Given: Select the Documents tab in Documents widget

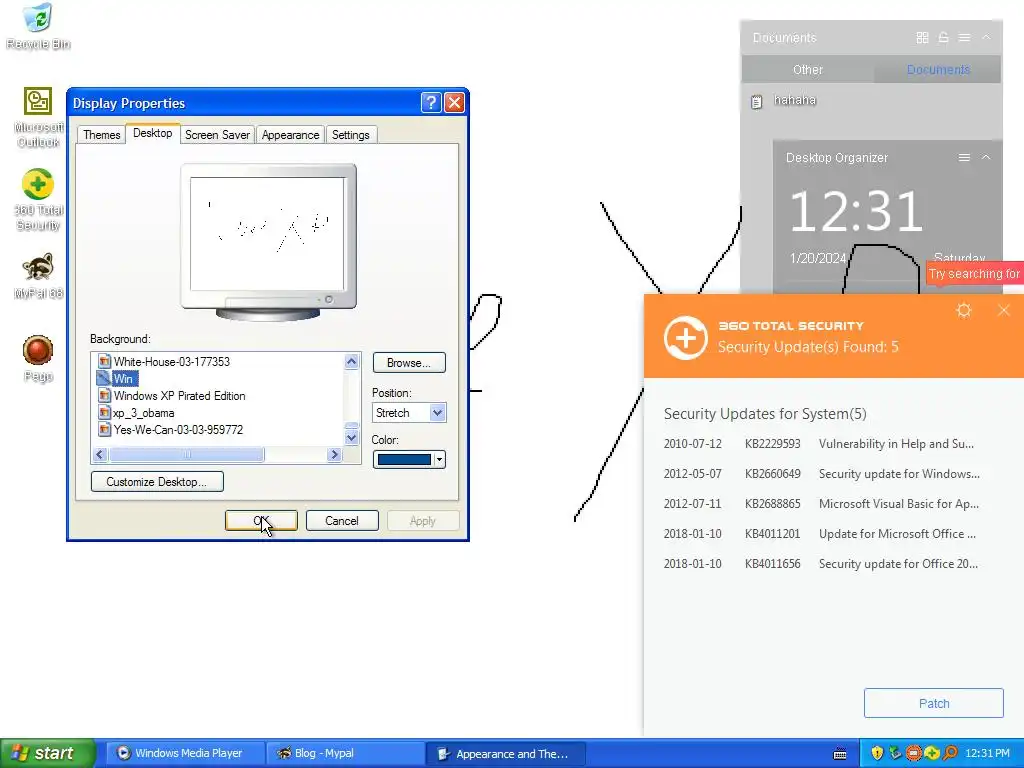Looking at the screenshot, I should [938, 69].
